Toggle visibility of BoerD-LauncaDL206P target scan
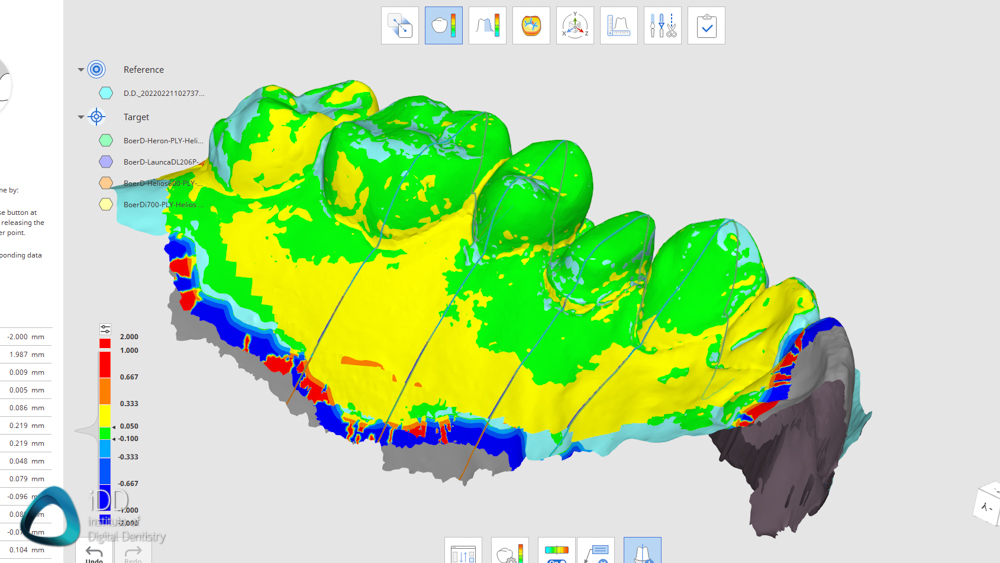1000x563 pixels. pyautogui.click(x=106, y=162)
